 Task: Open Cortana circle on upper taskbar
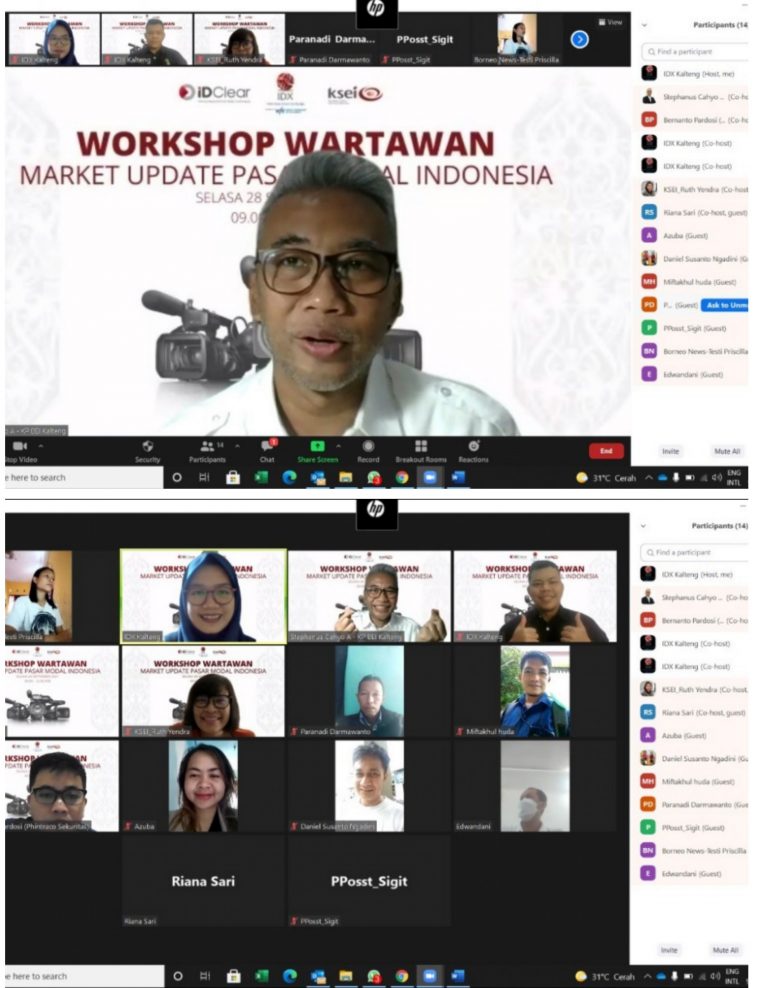coord(177,478)
